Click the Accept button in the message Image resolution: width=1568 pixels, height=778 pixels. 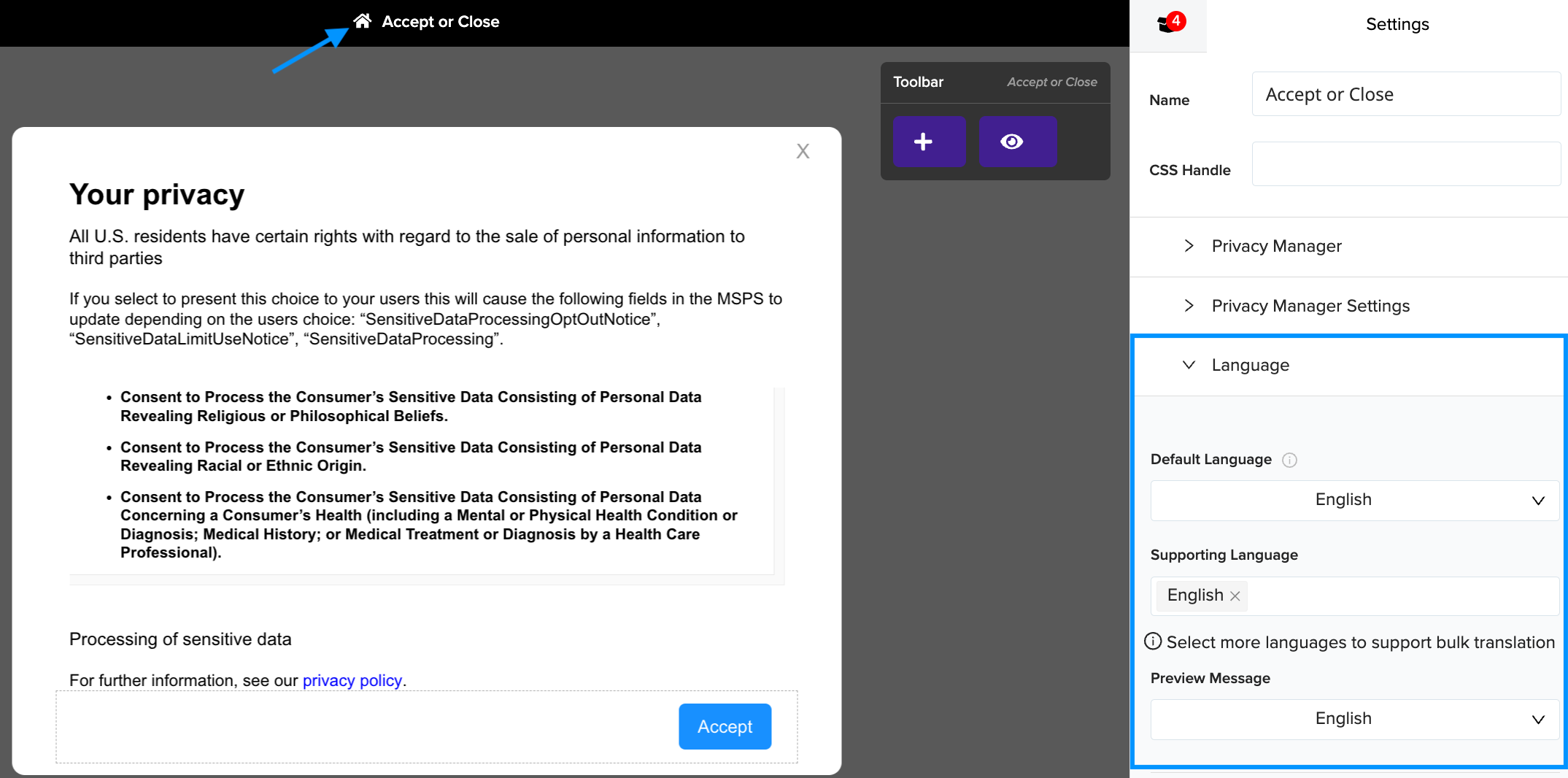725,726
